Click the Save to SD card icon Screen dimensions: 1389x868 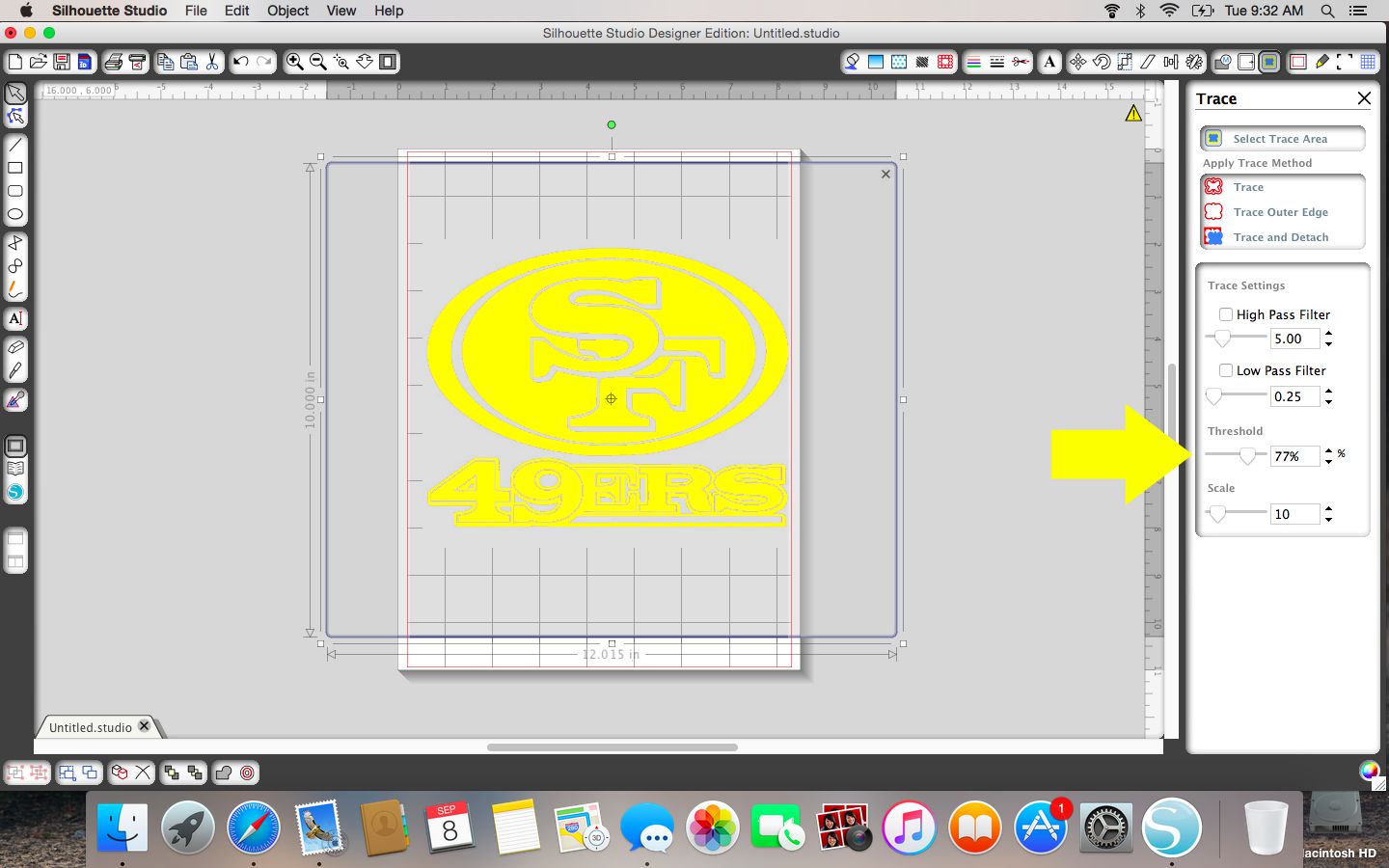[x=85, y=62]
